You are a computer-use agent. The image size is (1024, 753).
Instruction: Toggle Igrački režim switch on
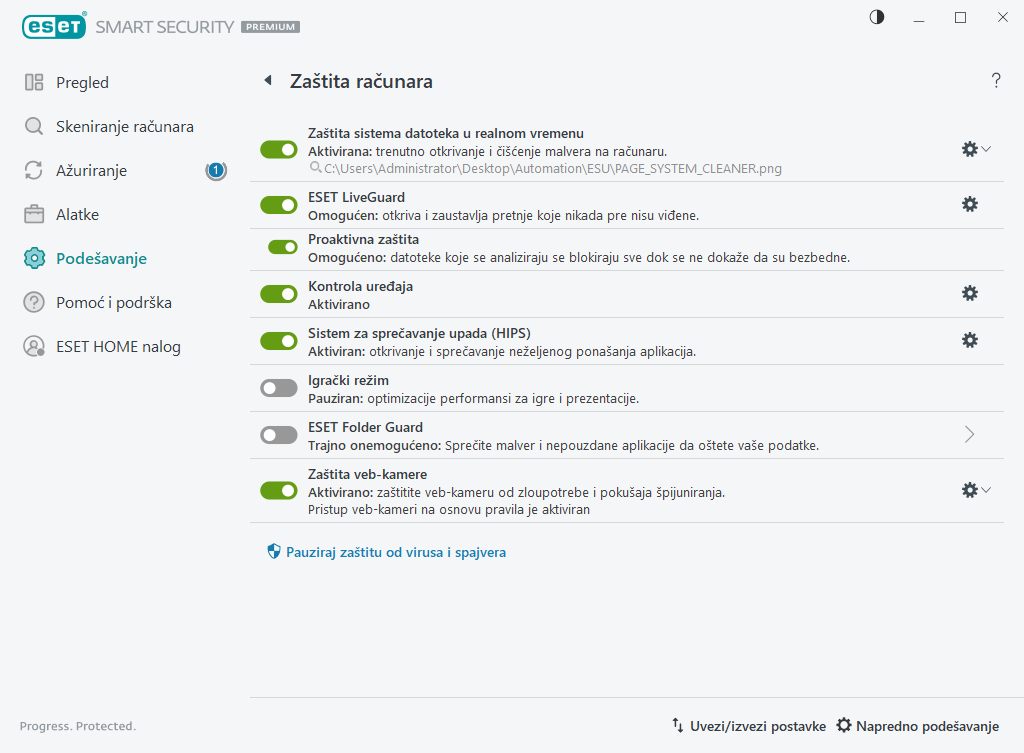click(279, 388)
